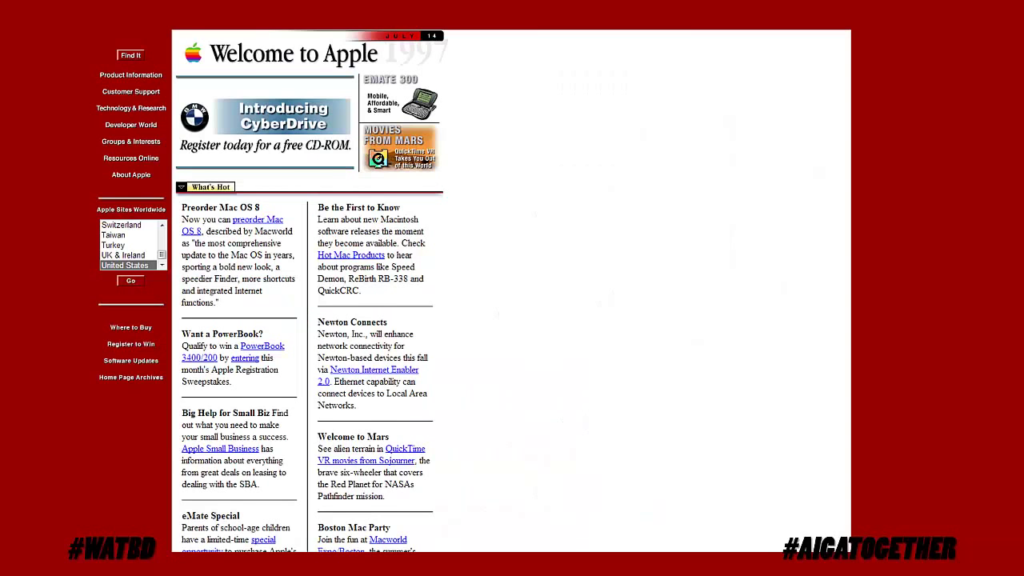The width and height of the screenshot is (1024, 576).
Task: Open Newton Internet Enabler 2.0 link
Action: (x=368, y=376)
